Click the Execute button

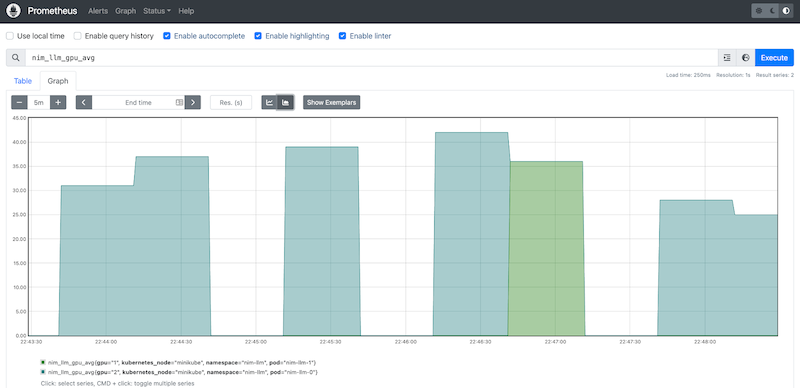pyautogui.click(x=774, y=58)
